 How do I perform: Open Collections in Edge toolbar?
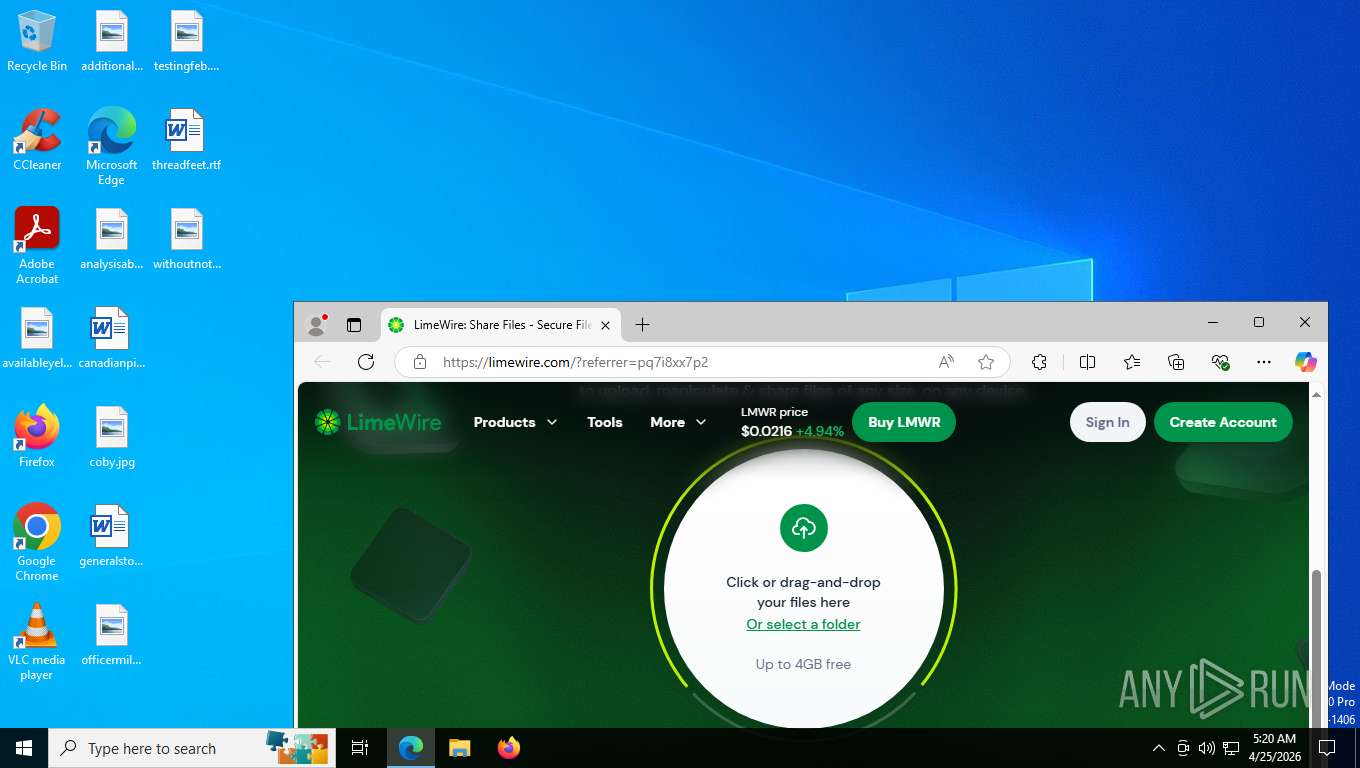pos(1176,362)
